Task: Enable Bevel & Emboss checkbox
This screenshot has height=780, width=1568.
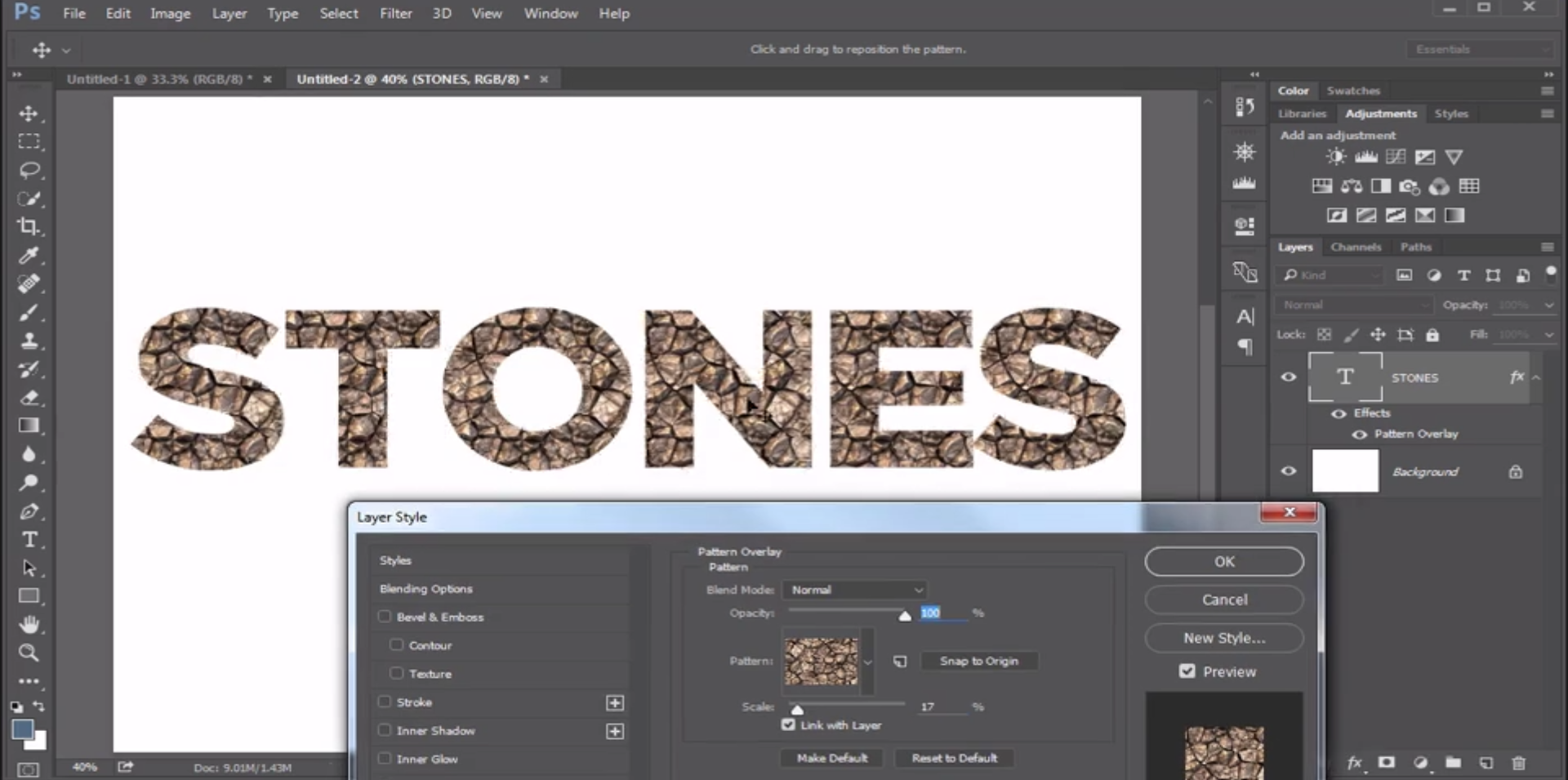Action: click(x=385, y=617)
